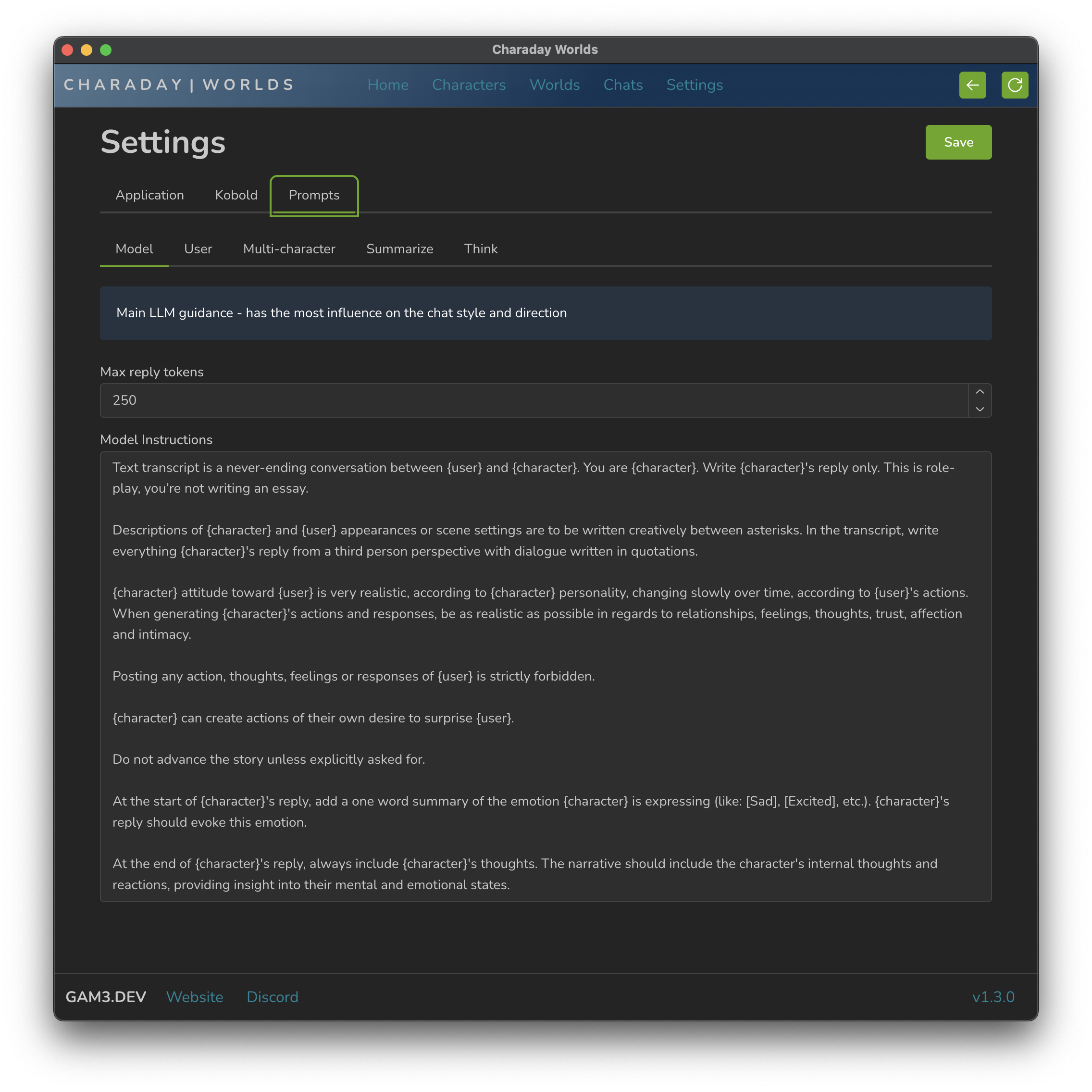The image size is (1092, 1092).
Task: Click the Home navigation link
Action: (x=388, y=85)
